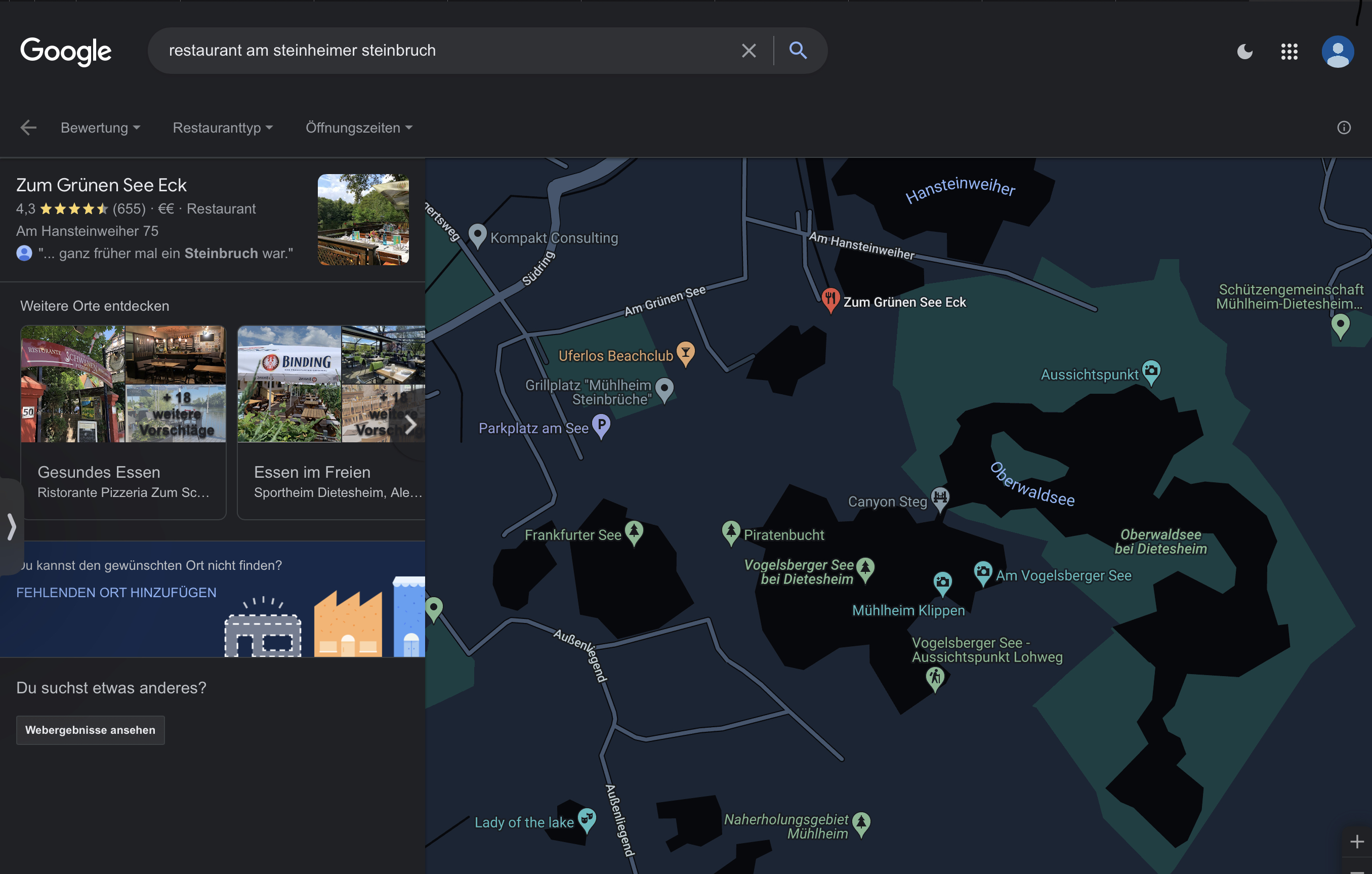
Task: Toggle dark mode moon icon
Action: click(x=1245, y=52)
